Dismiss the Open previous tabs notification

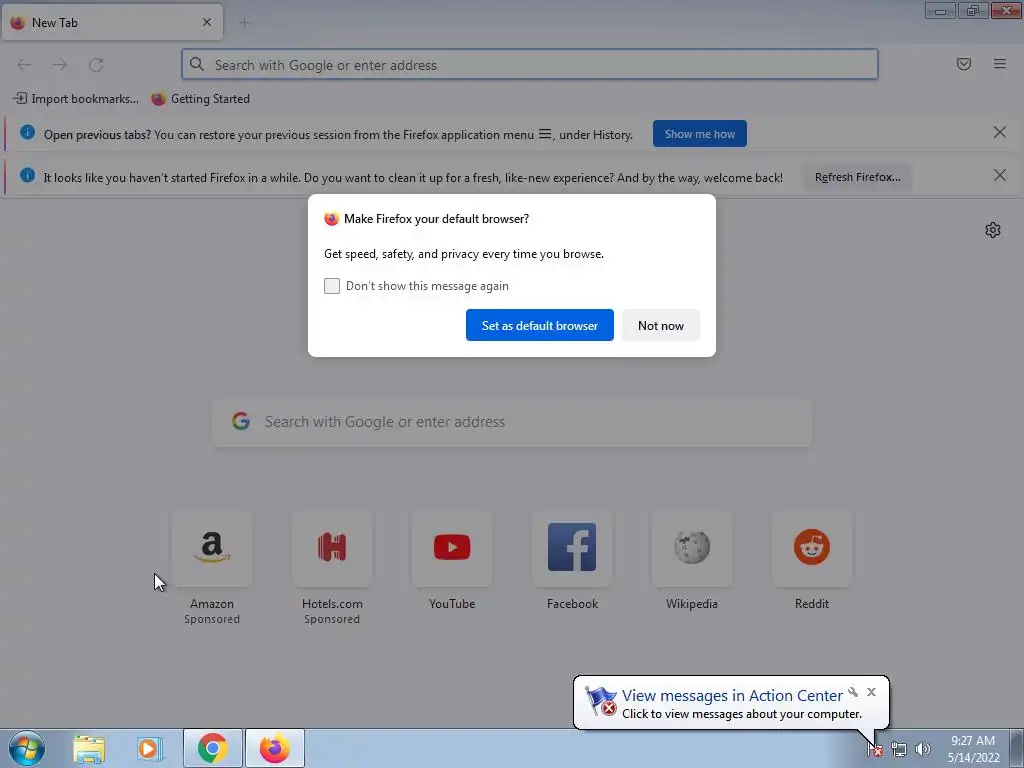click(x=999, y=133)
